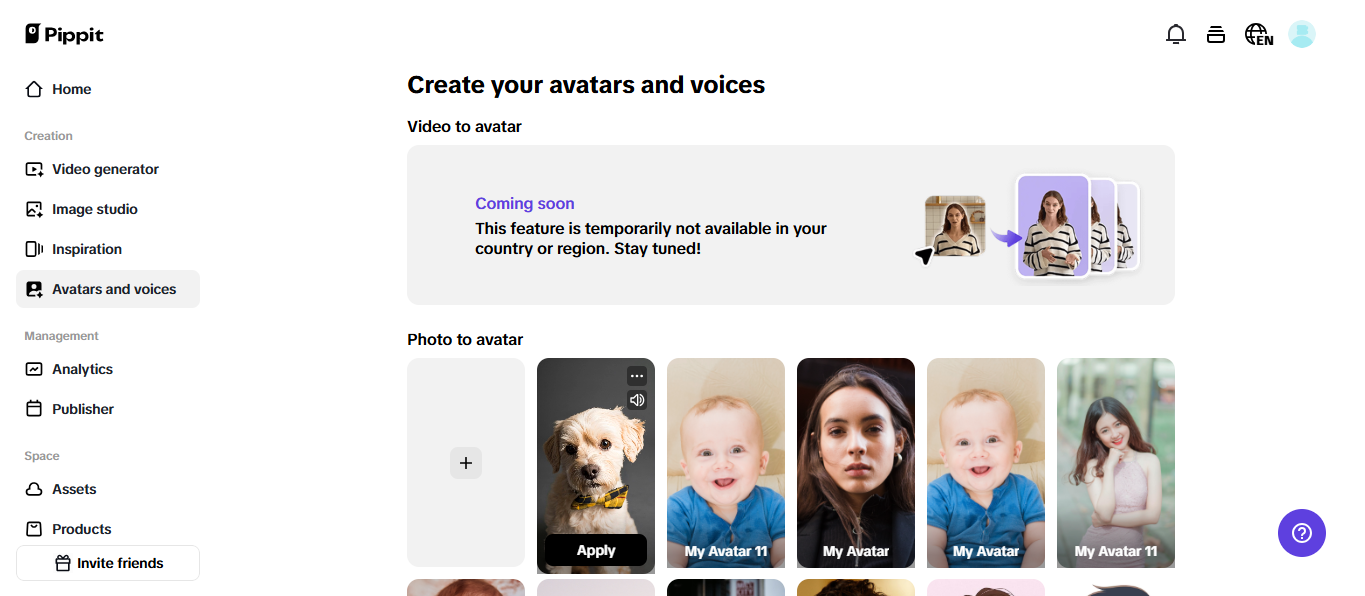Play voice preview on dog avatar
The height and width of the screenshot is (596, 1365).
[x=637, y=400]
